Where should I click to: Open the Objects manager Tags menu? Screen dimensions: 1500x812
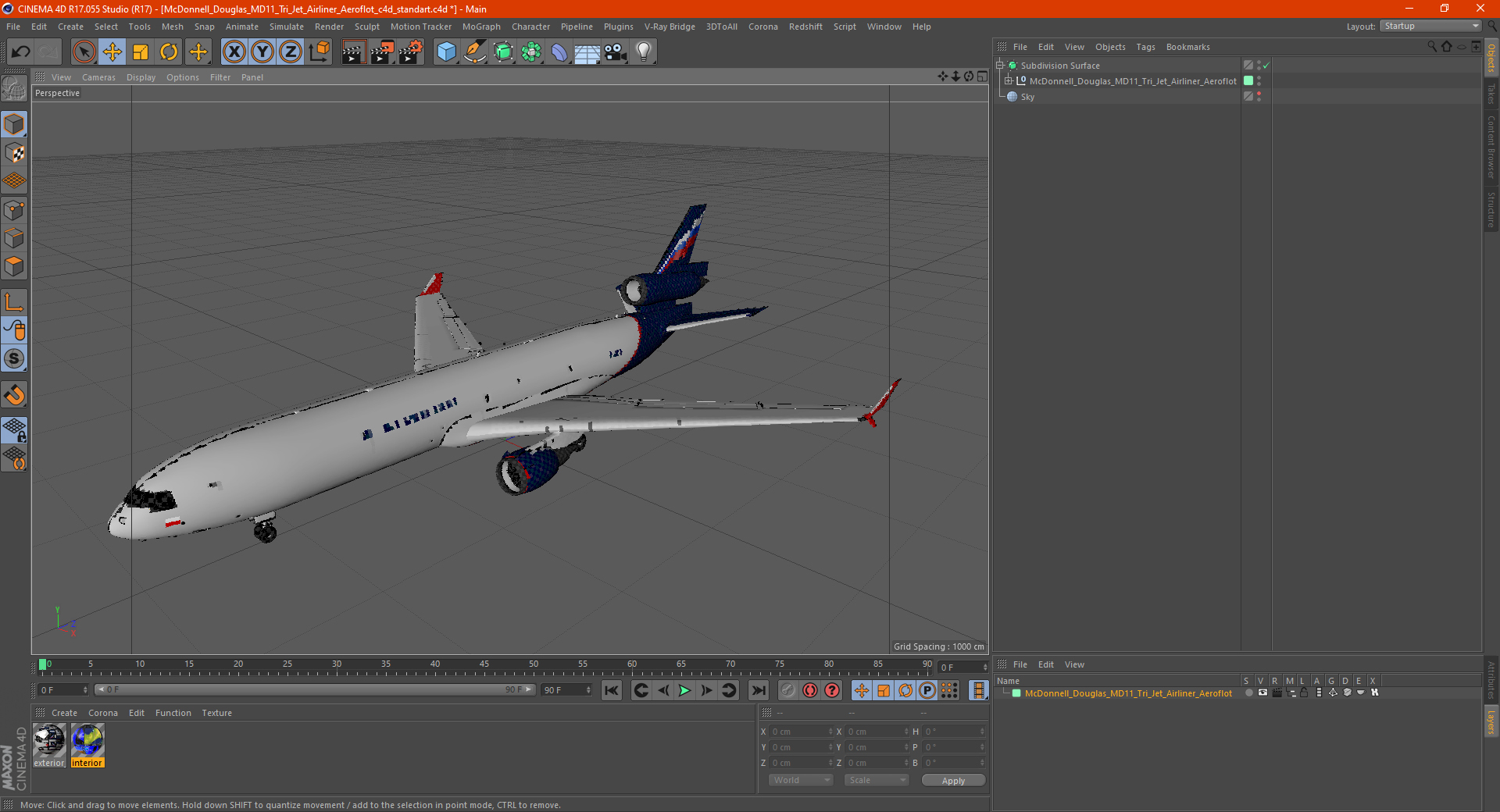click(1145, 47)
